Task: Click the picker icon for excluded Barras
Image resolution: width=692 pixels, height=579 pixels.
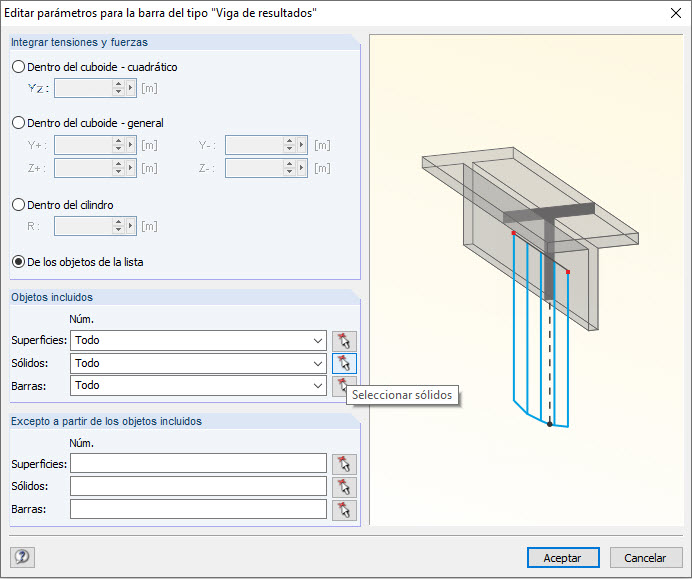Action: [344, 509]
